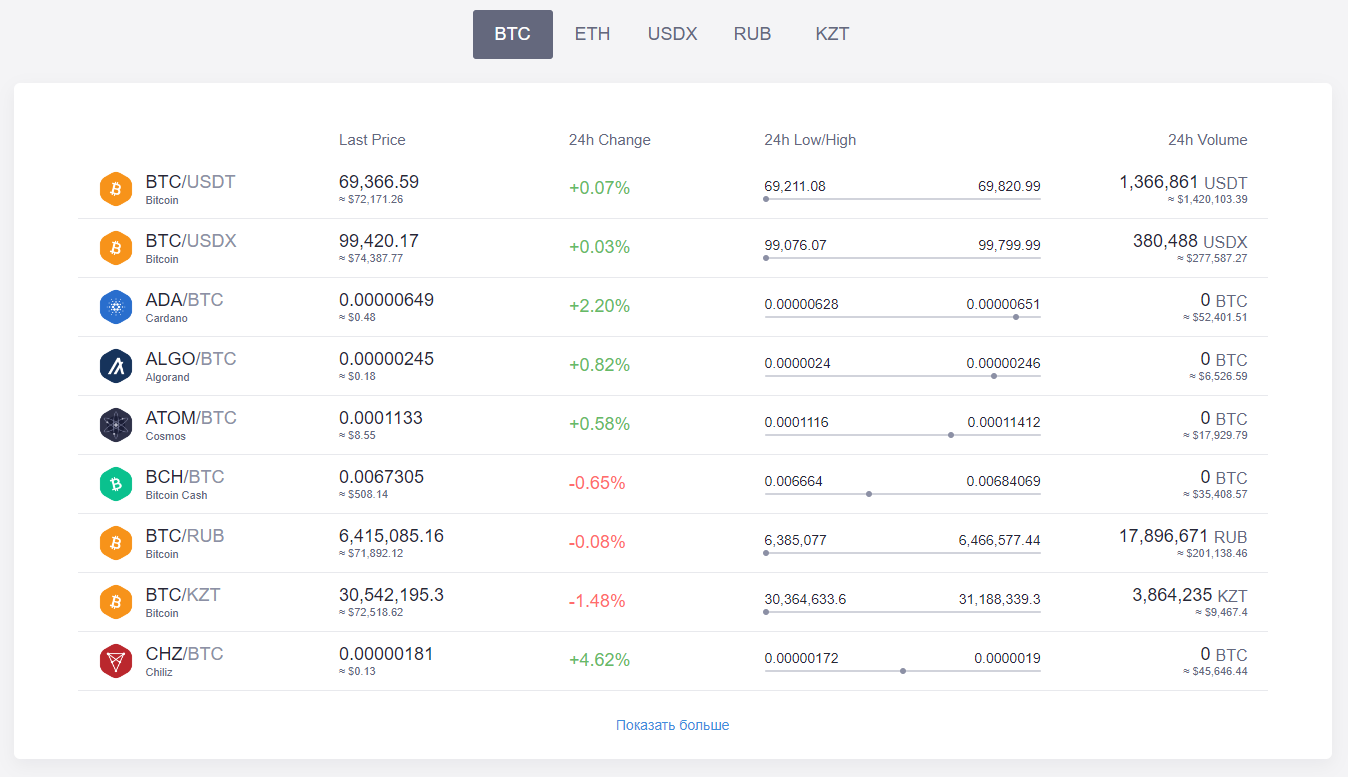Click the last price 30,542,195.3
The width and height of the screenshot is (1348, 777).
tap(391, 595)
